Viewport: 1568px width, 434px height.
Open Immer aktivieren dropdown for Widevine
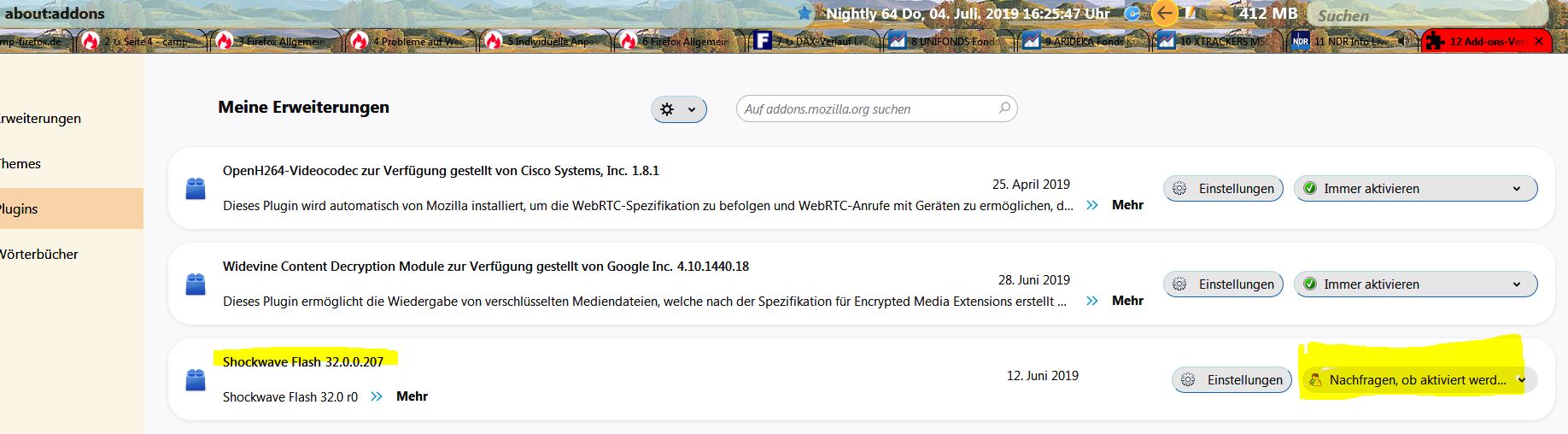click(1416, 284)
